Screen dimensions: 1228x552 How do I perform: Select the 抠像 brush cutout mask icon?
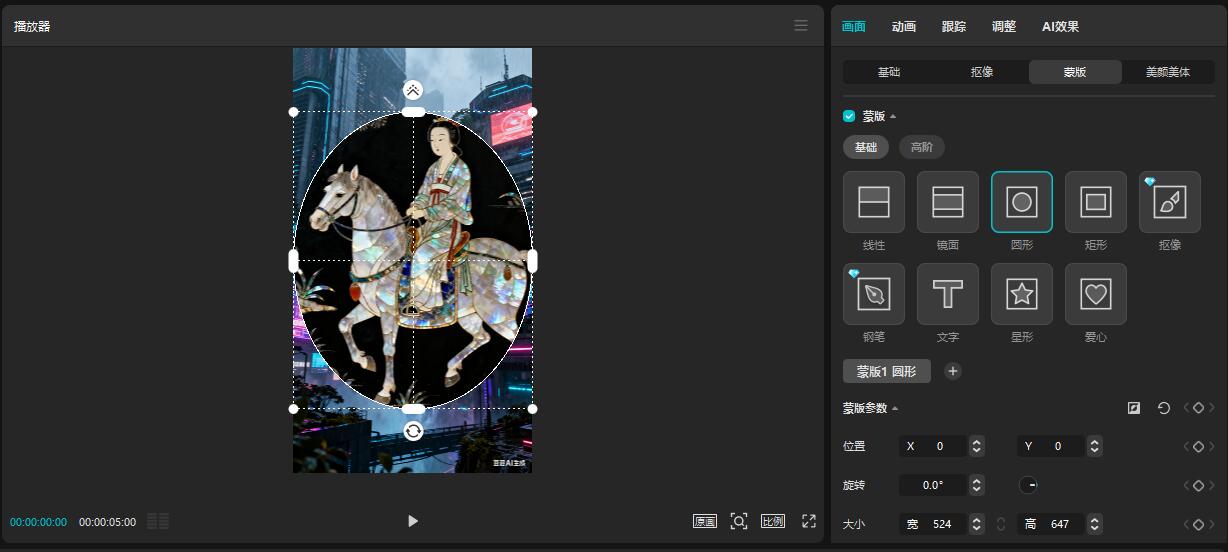1170,202
